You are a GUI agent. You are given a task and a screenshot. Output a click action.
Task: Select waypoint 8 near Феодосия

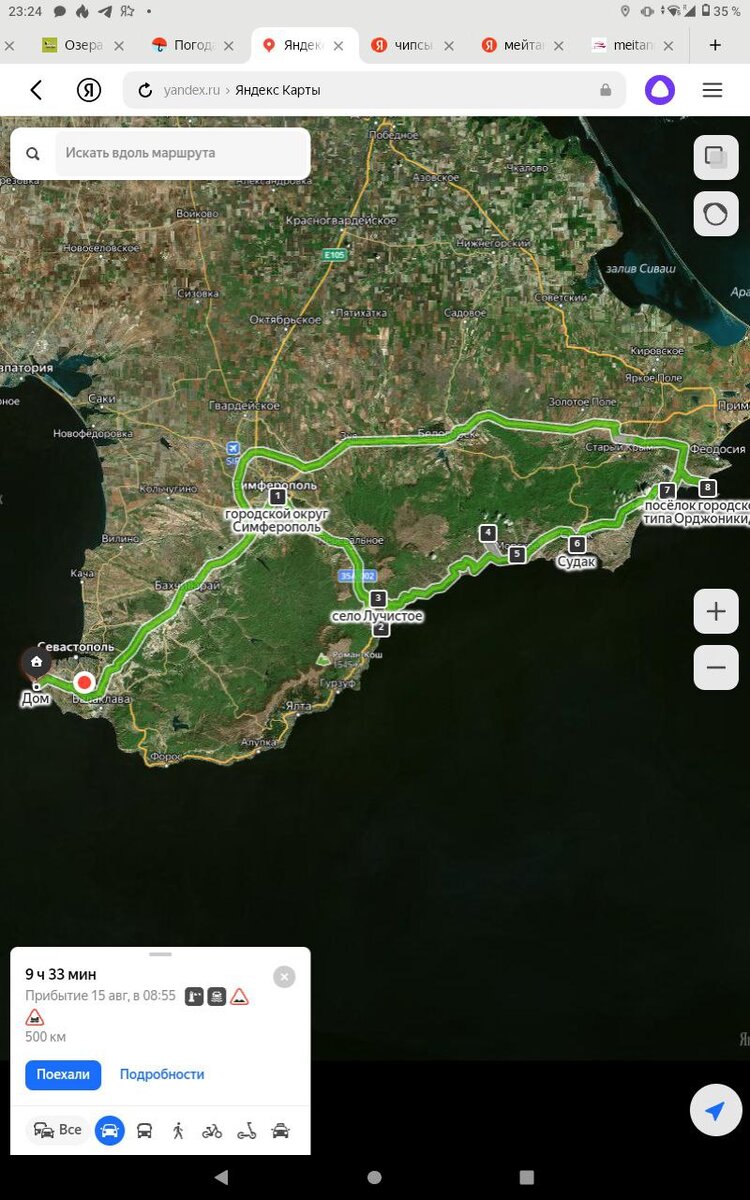coord(708,488)
